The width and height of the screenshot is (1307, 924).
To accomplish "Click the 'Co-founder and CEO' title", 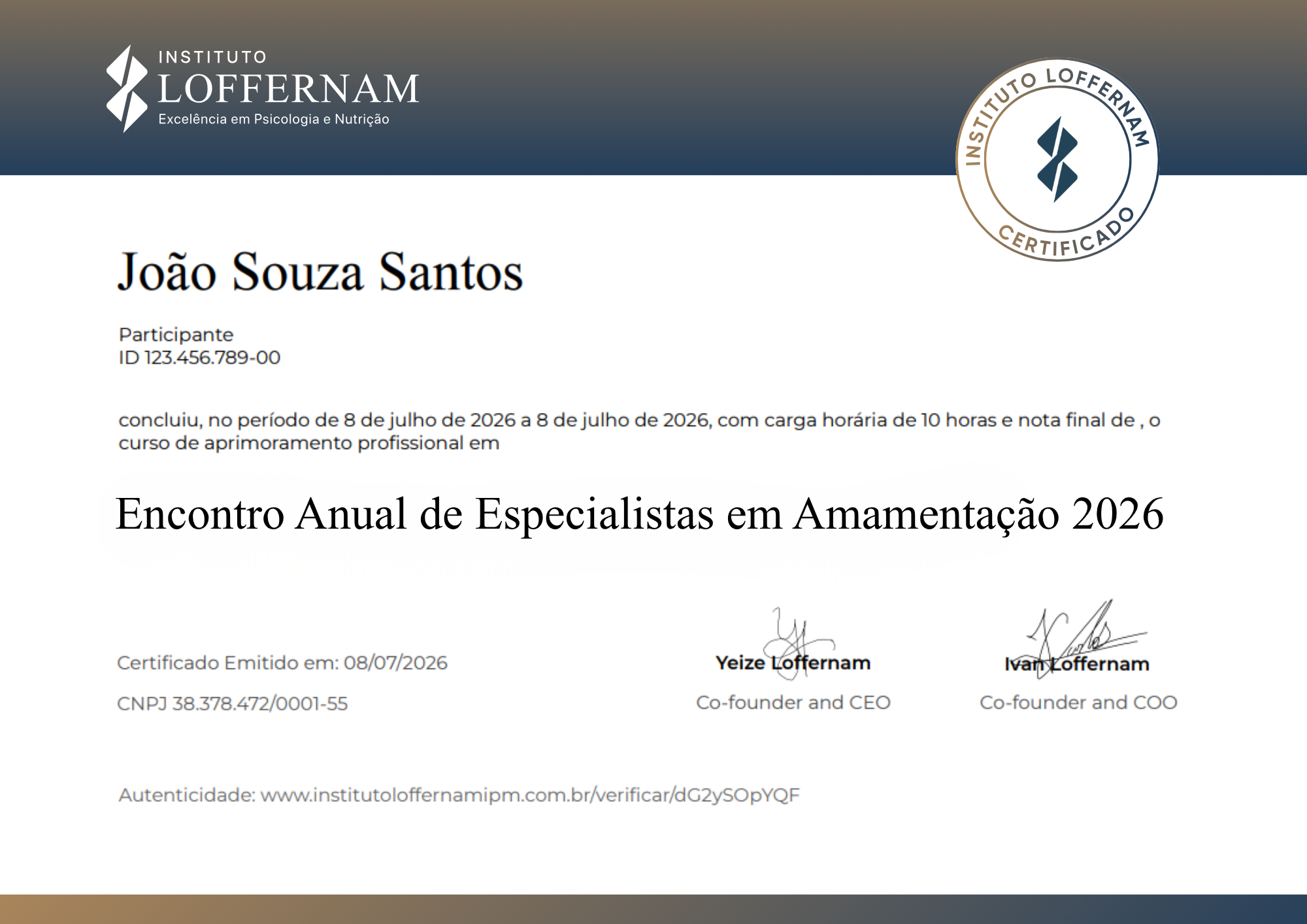I will [x=793, y=702].
